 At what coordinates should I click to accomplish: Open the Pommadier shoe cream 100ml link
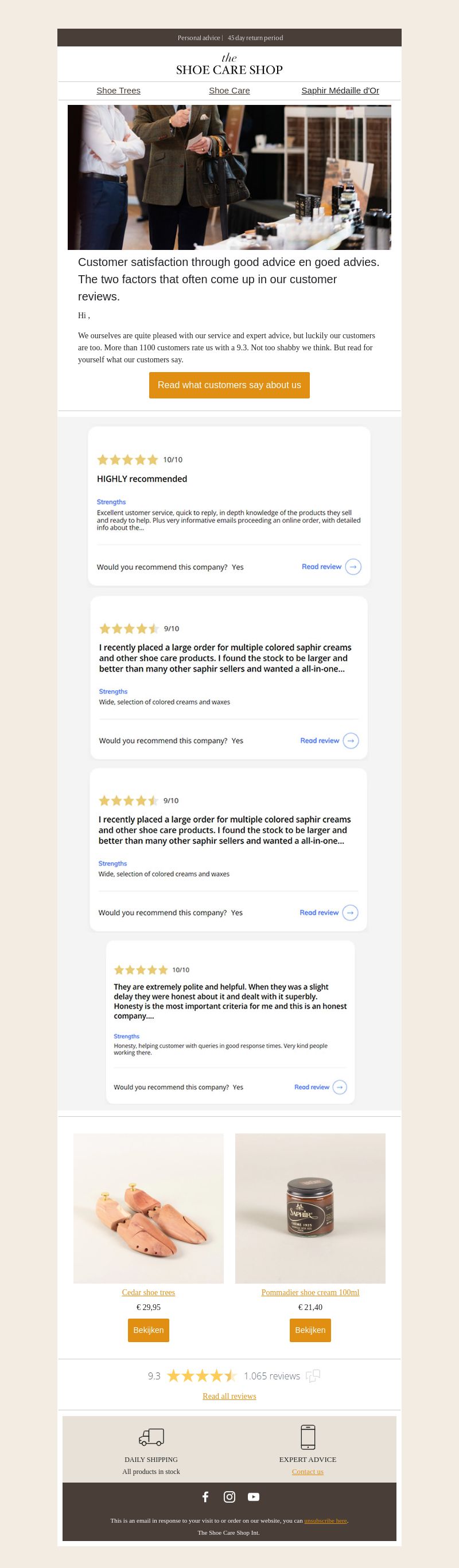click(x=310, y=1292)
